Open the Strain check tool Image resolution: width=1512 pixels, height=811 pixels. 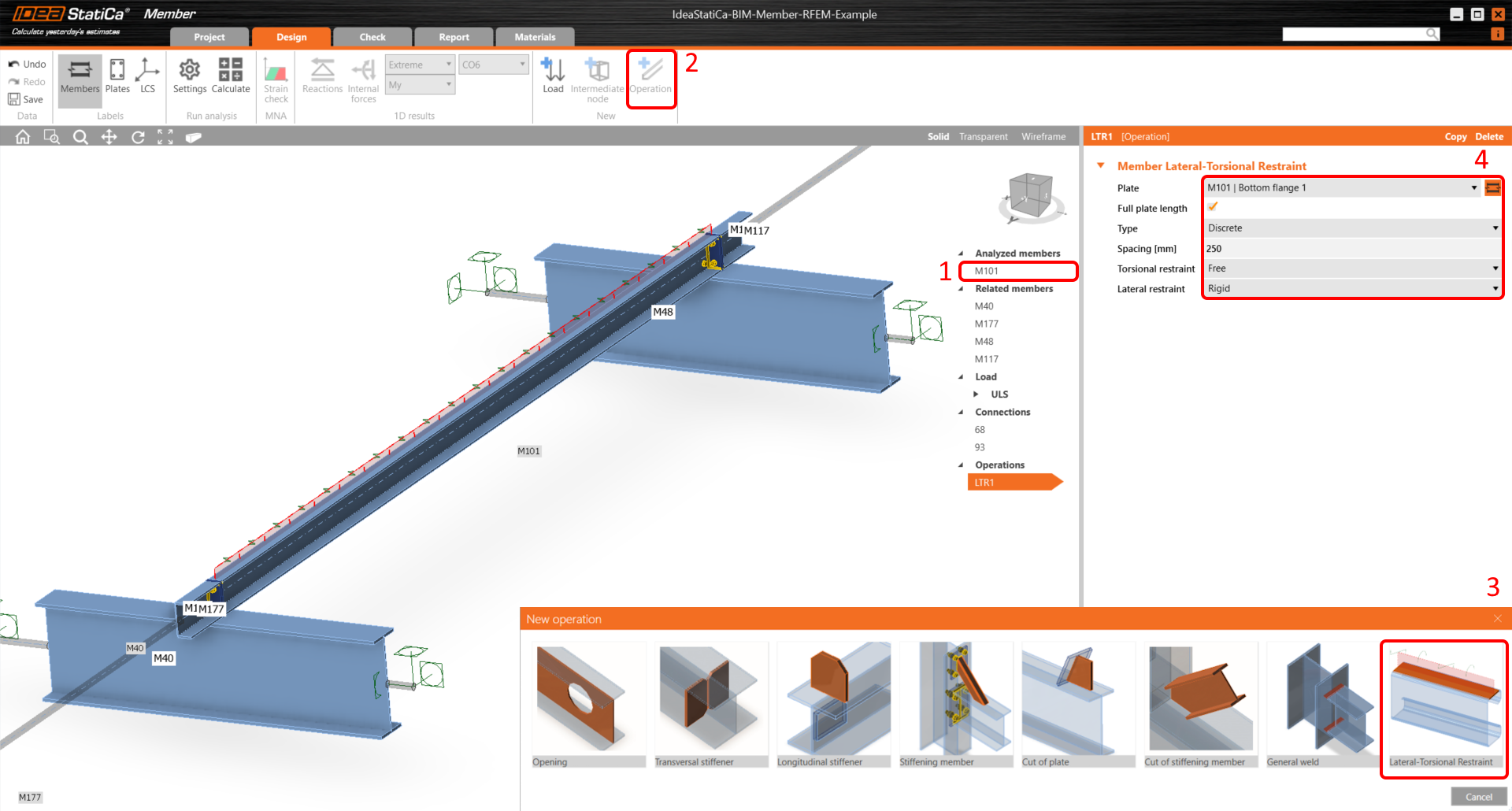pos(276,76)
